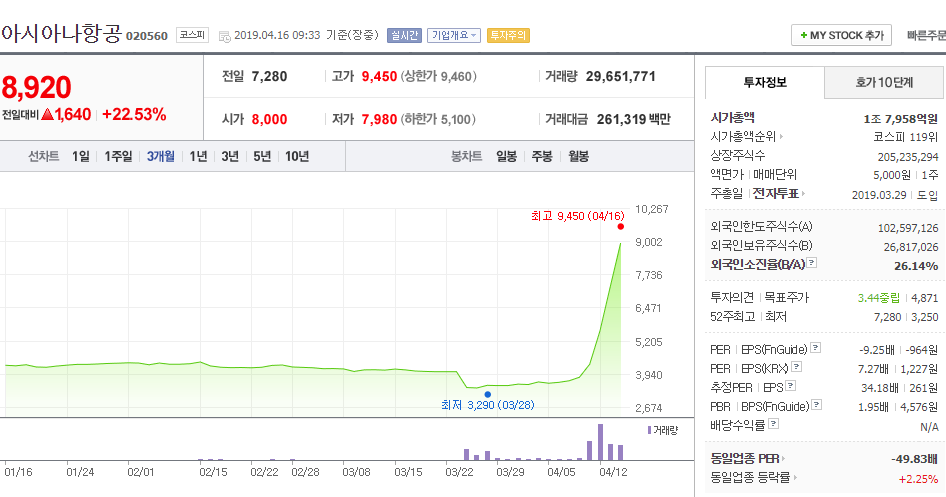This screenshot has width=946, height=497.
Task: Click the 최저 3,290 blue chart marker
Action: click(x=487, y=394)
